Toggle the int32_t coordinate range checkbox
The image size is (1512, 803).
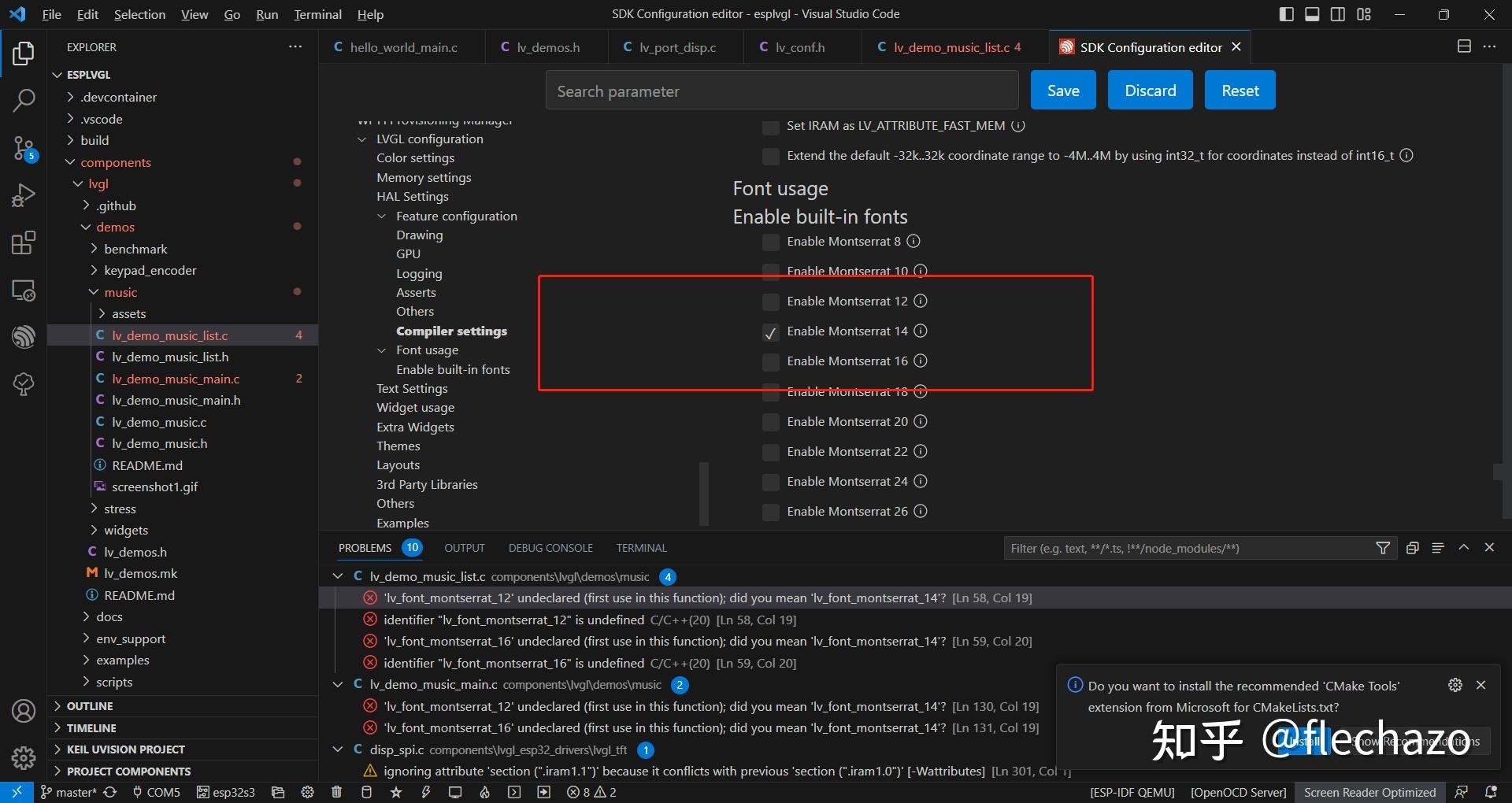click(x=771, y=156)
